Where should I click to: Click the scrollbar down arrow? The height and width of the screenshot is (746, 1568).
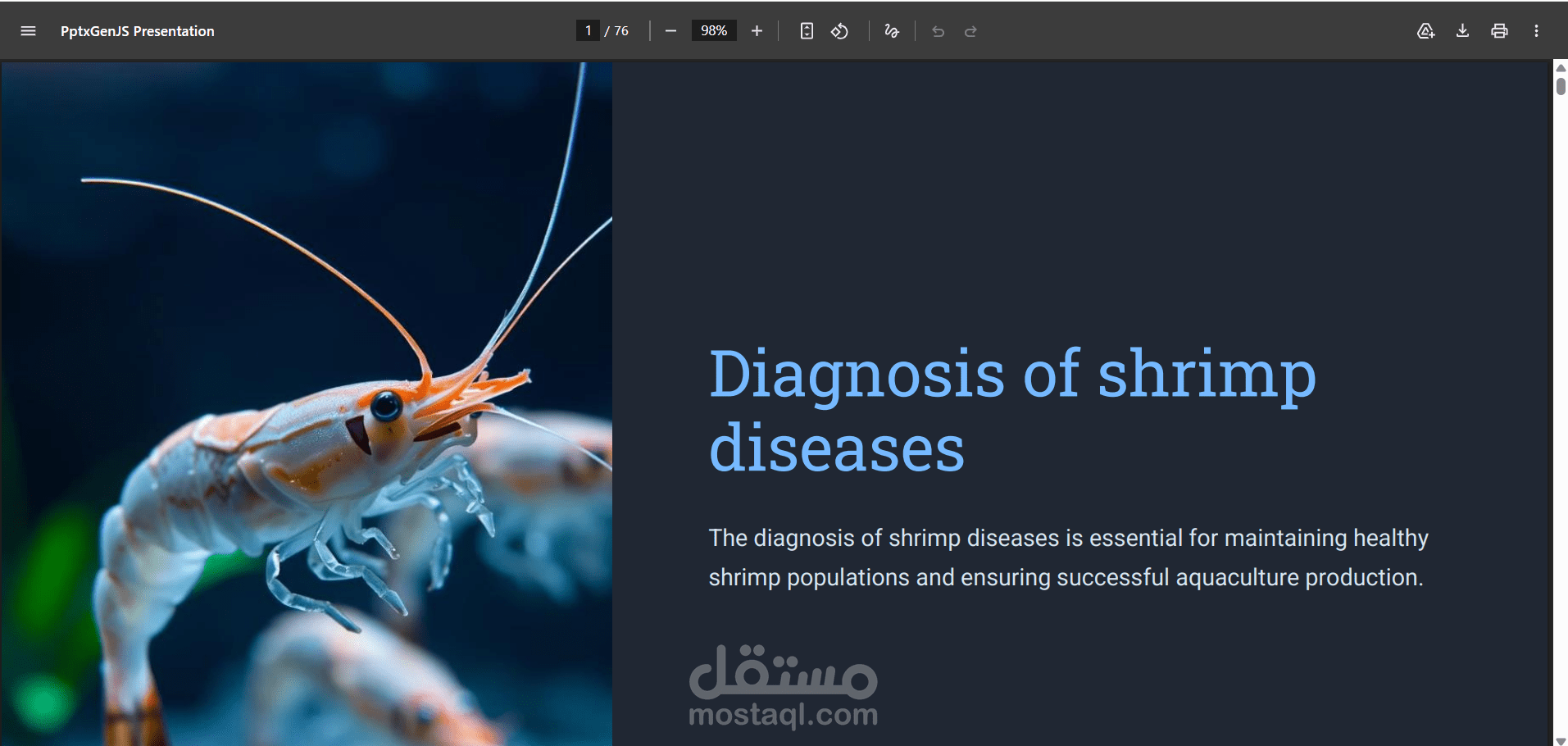click(1561, 740)
